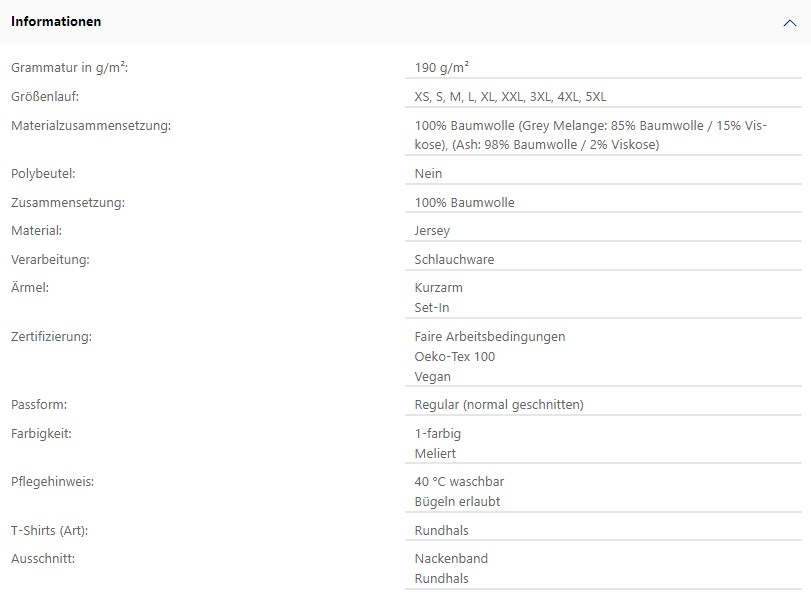Click the Oeko-Tex 100 certification entry
This screenshot has width=811, height=604.
pyautogui.click(x=455, y=357)
